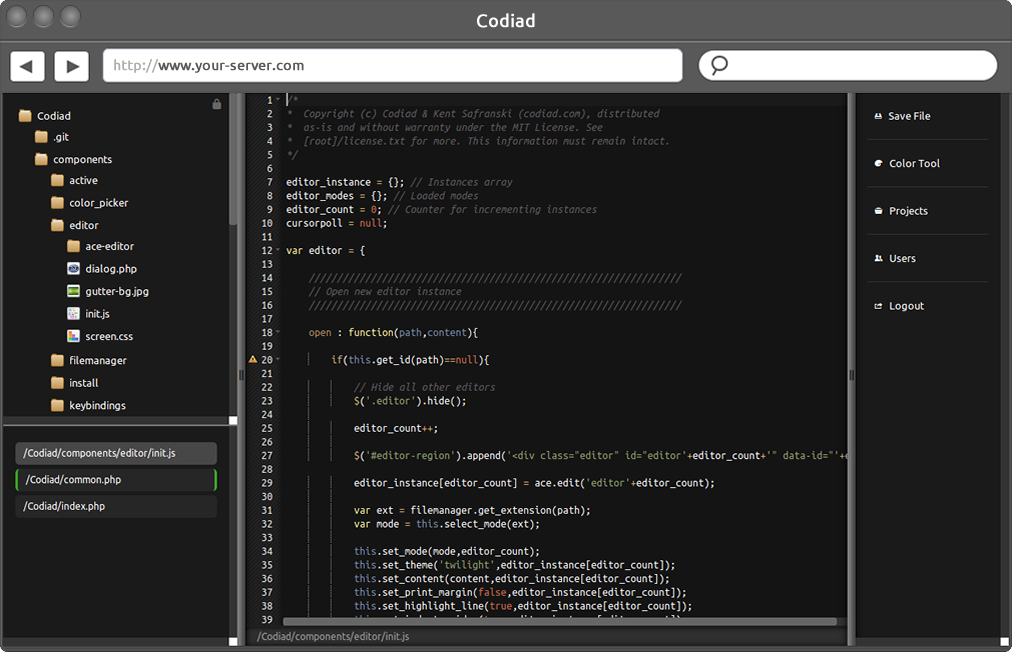Click the filemanager folder icon
The height and width of the screenshot is (652, 1012).
pyautogui.click(x=57, y=360)
